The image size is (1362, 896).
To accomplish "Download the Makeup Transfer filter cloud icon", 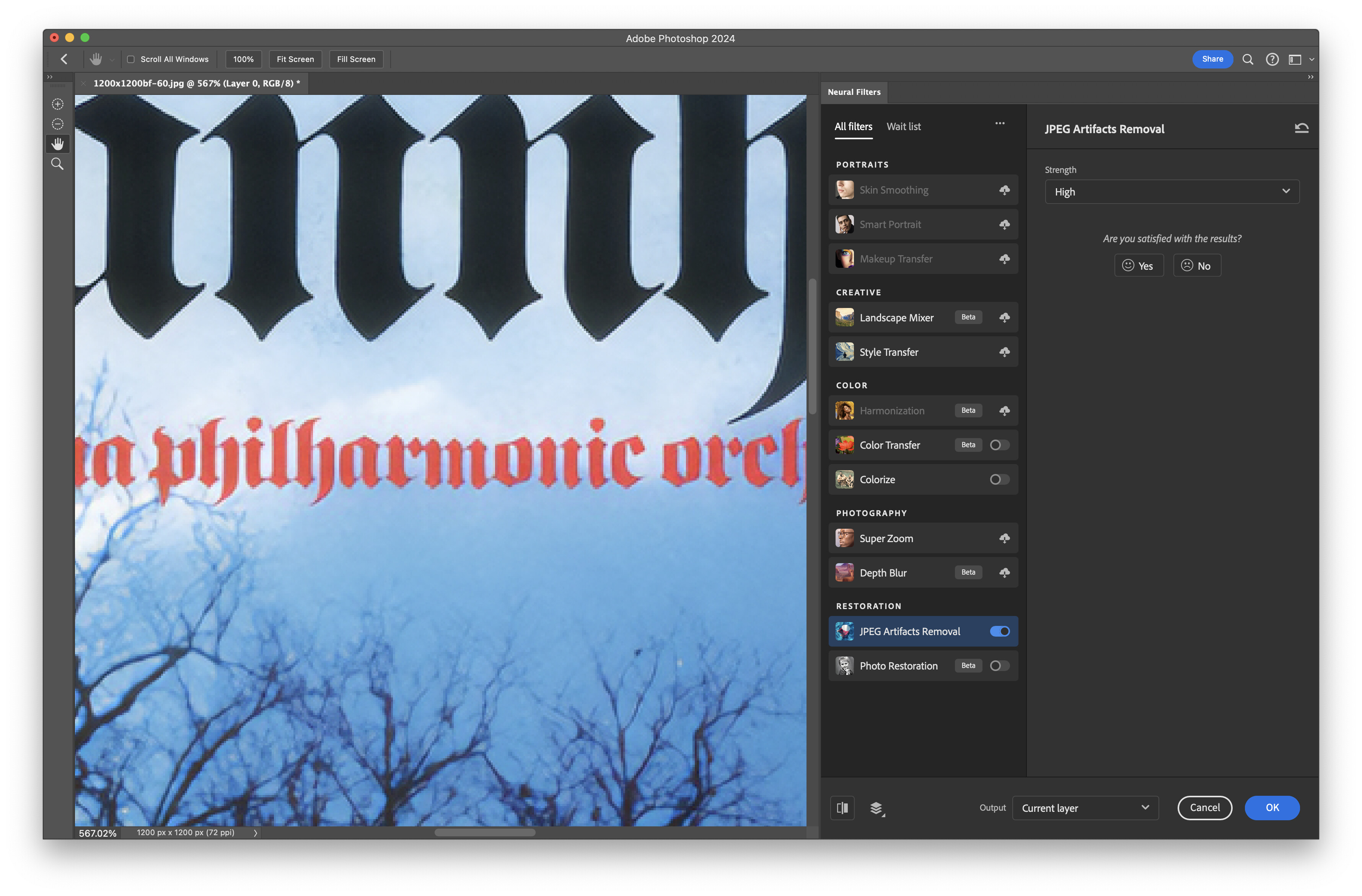I will coord(1004,259).
